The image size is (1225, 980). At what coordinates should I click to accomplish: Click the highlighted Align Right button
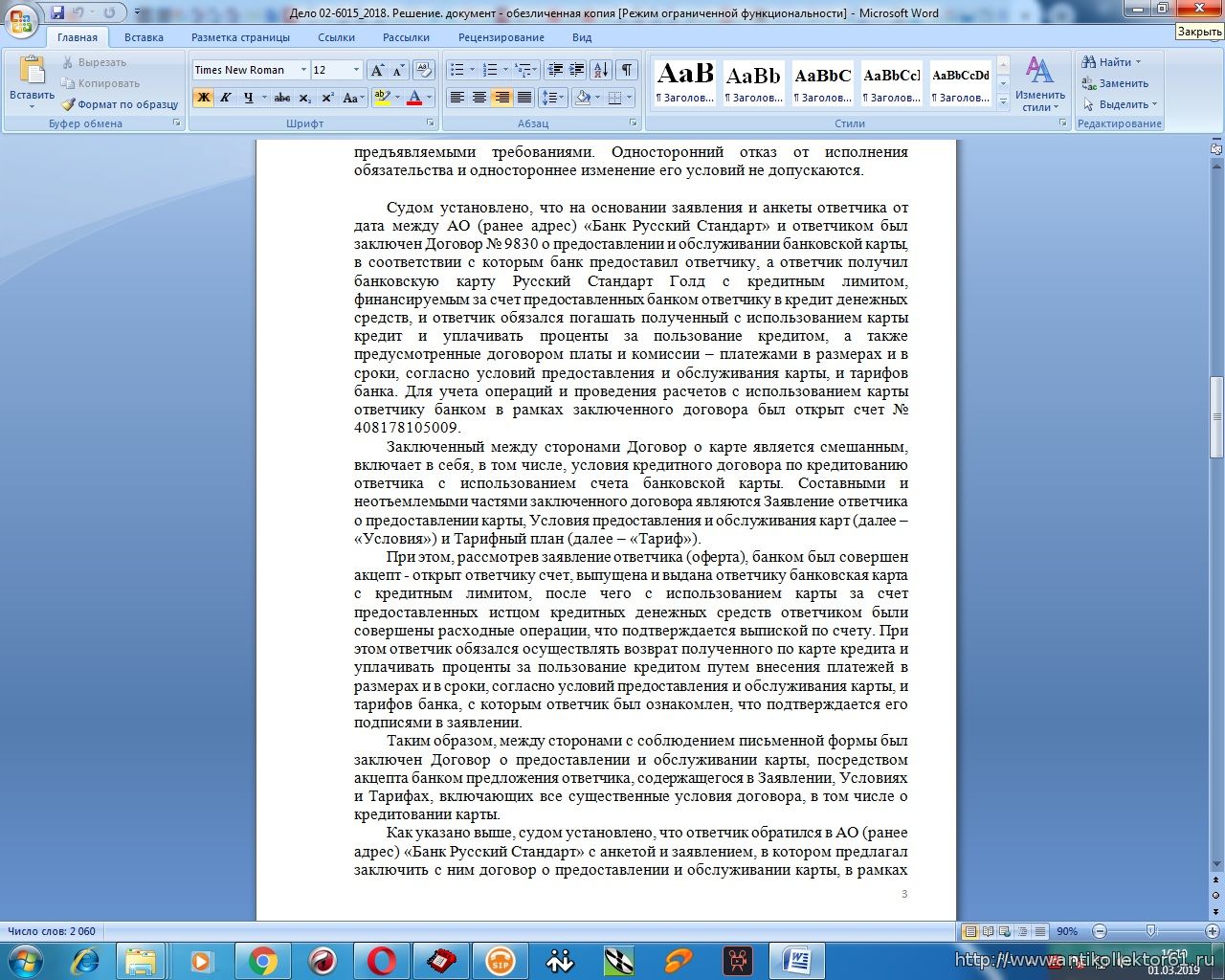pyautogui.click(x=501, y=98)
